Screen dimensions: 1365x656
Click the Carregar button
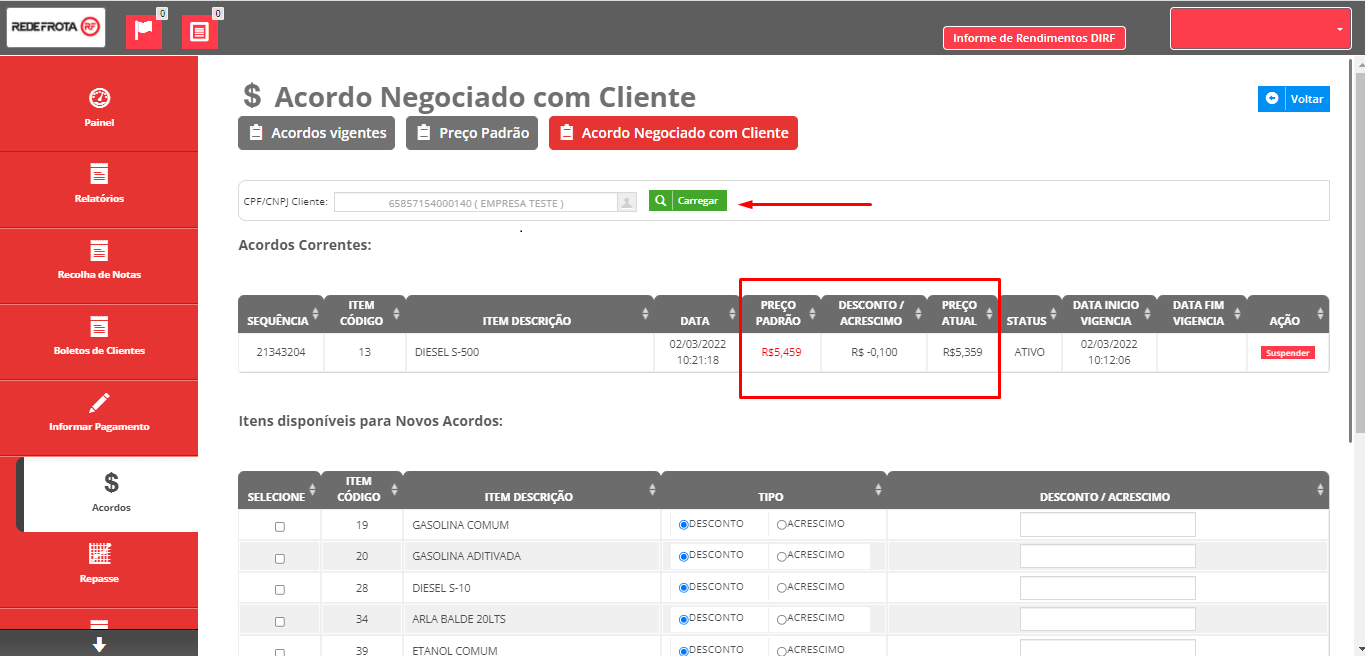[x=688, y=201]
